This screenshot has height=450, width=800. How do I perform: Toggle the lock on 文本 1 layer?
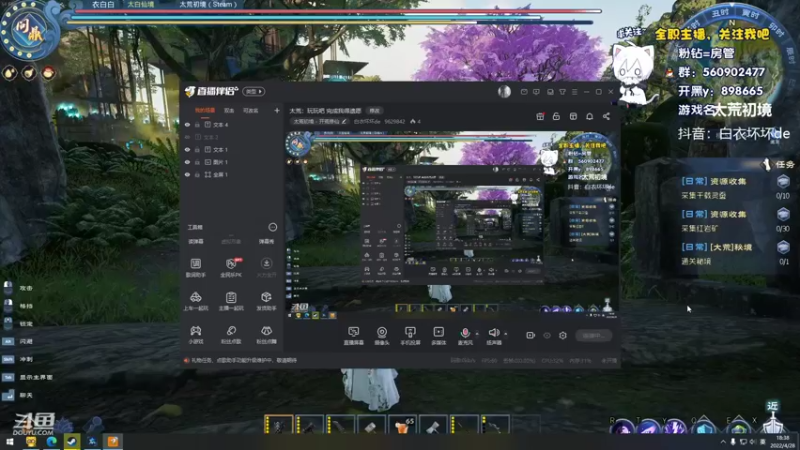tap(197, 149)
